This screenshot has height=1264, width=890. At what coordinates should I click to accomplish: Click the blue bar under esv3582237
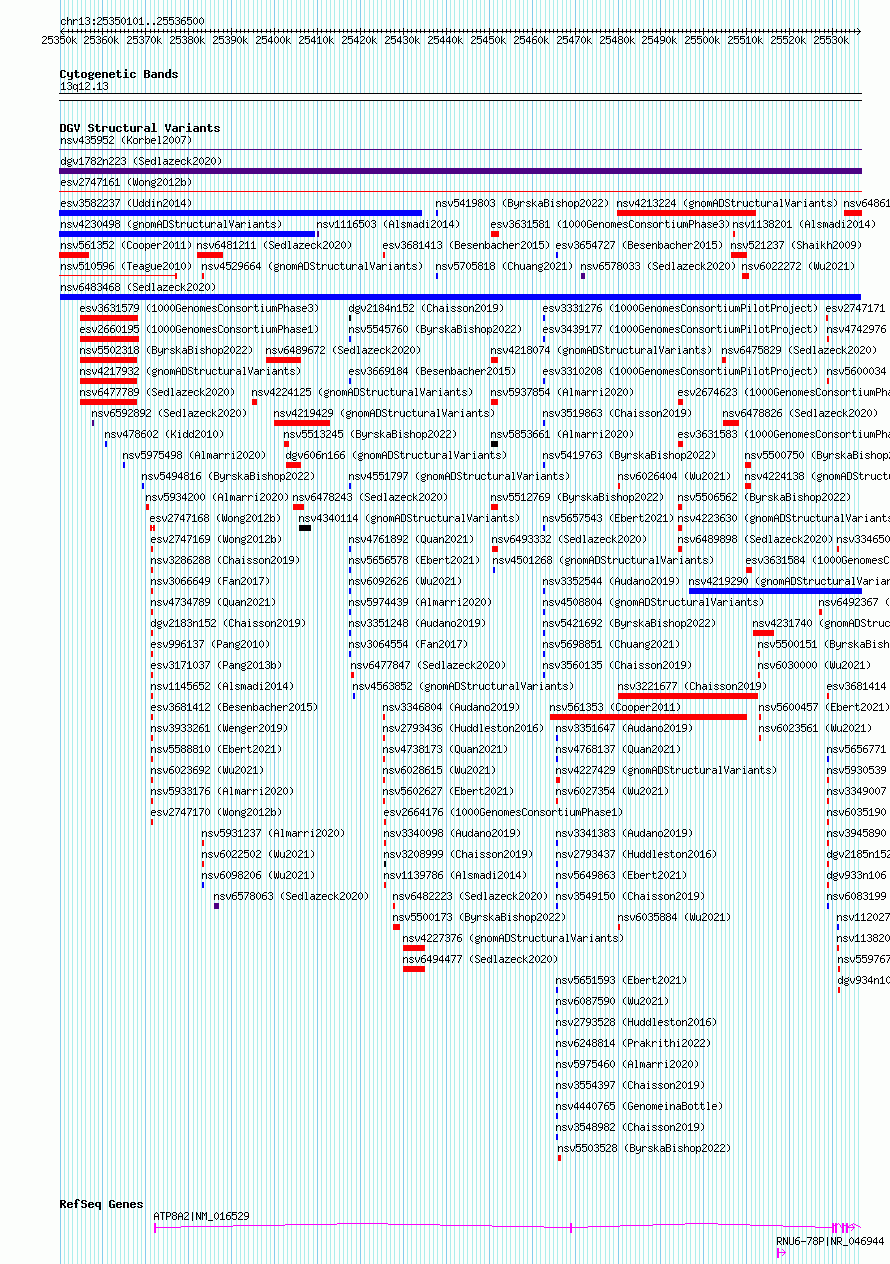[240, 213]
